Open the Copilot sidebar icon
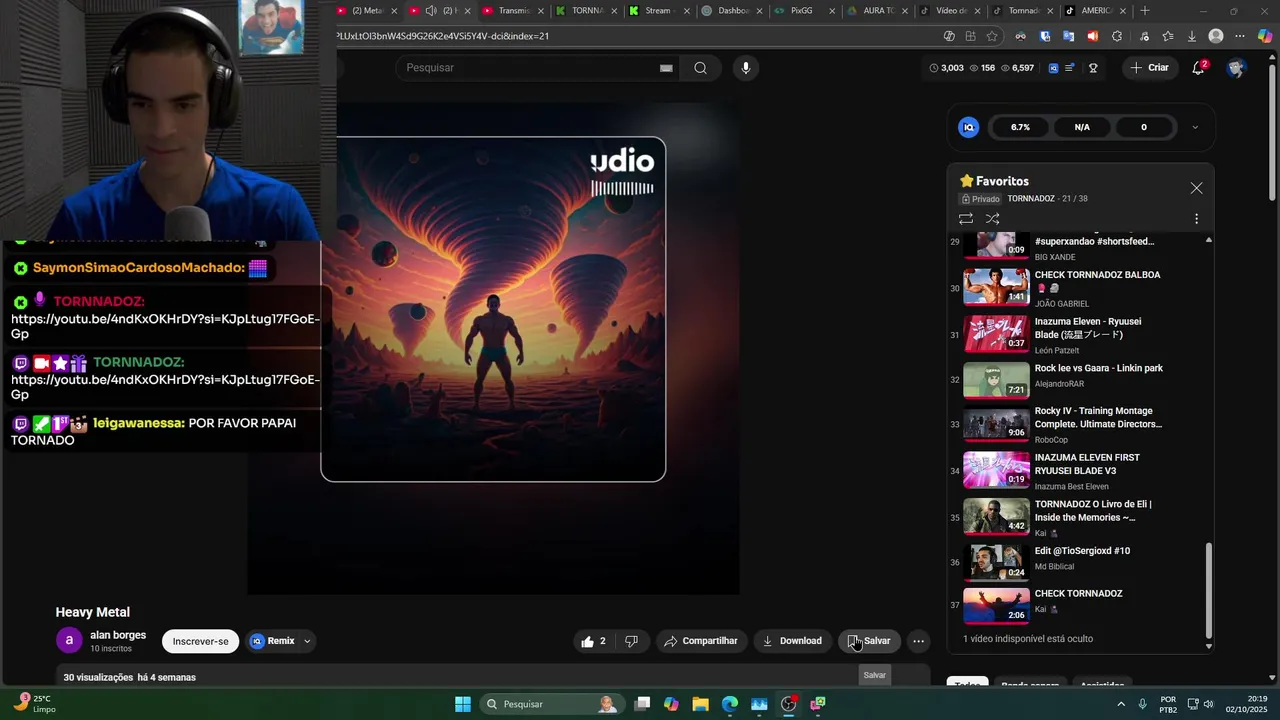This screenshot has height=720, width=1280. coord(1266,36)
